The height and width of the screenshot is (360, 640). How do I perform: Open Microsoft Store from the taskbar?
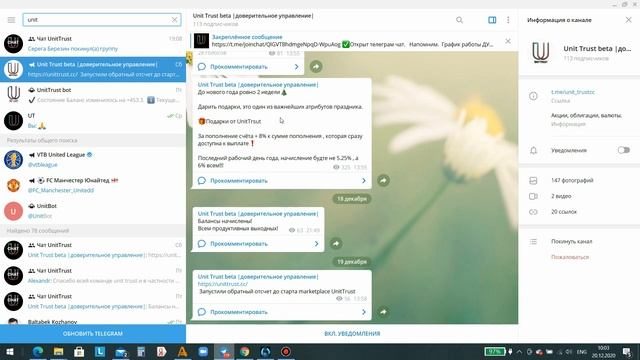[79, 352]
